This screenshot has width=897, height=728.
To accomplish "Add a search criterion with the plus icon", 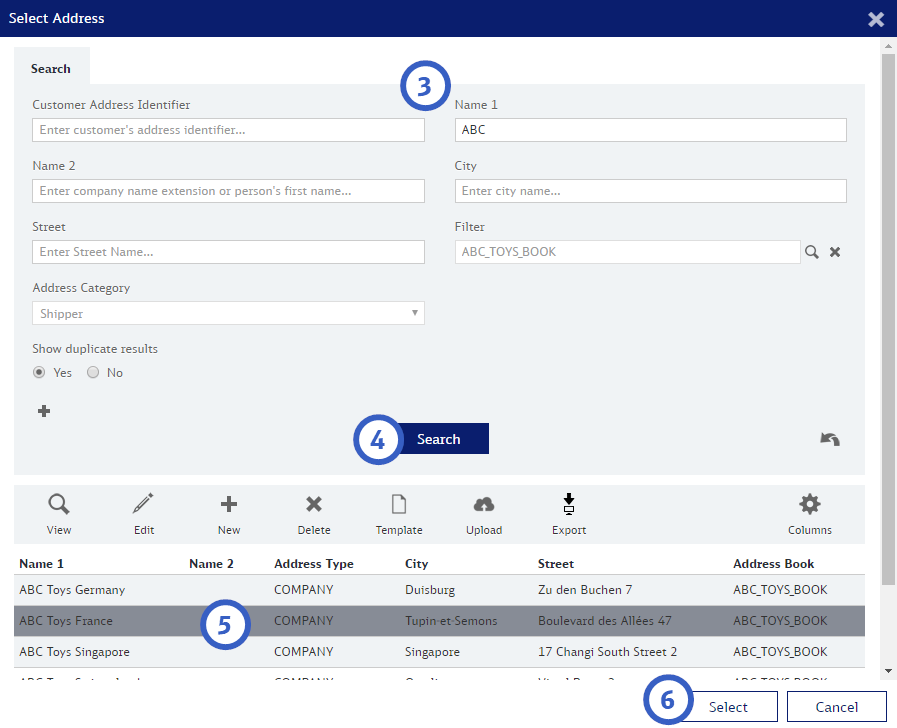I will 44,411.
